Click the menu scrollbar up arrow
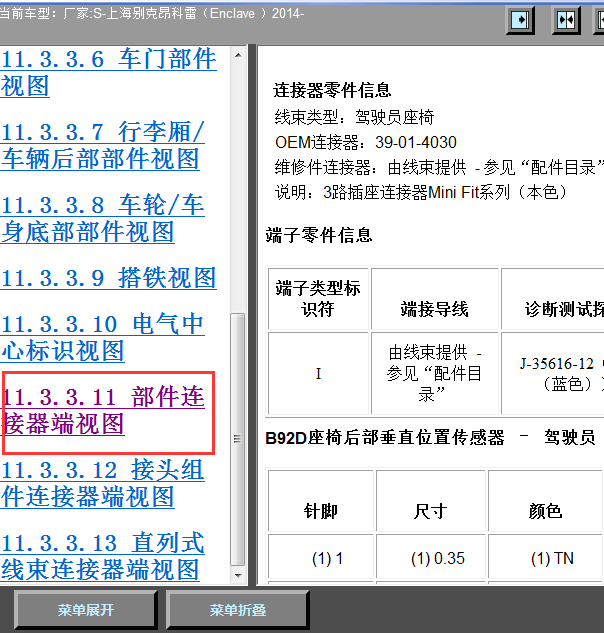 pyautogui.click(x=238, y=54)
